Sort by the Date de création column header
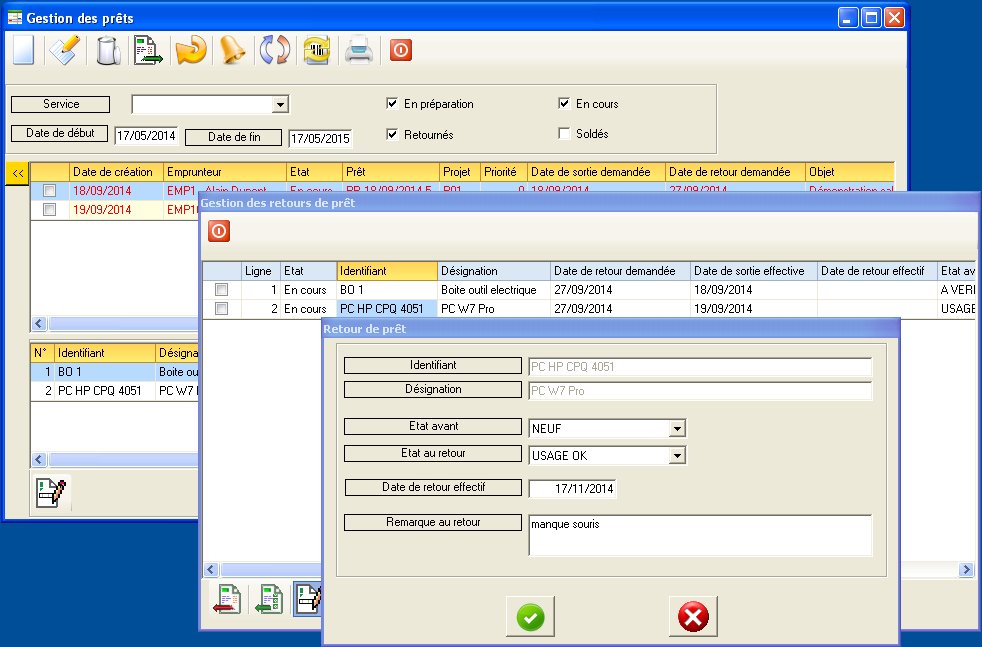Viewport: 982px width, 647px height. [116, 172]
